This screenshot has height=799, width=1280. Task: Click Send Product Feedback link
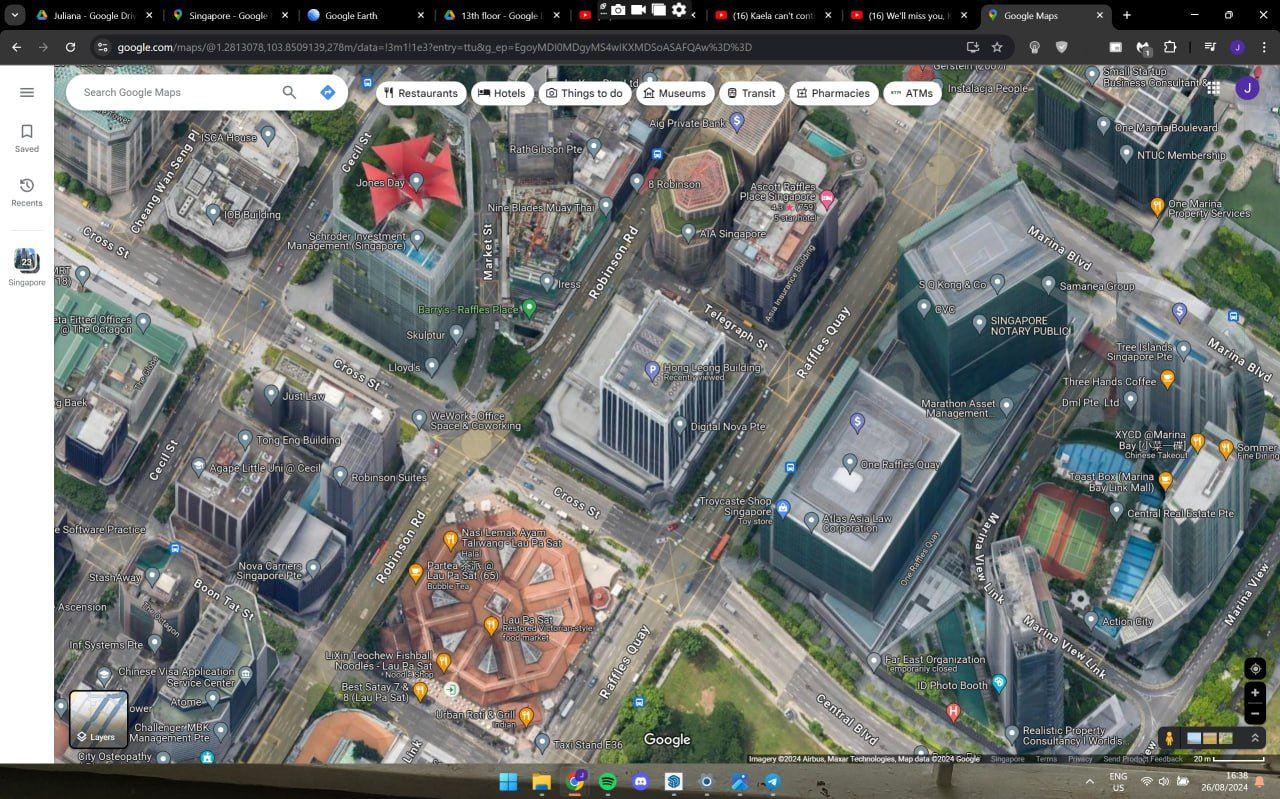coord(1142,759)
